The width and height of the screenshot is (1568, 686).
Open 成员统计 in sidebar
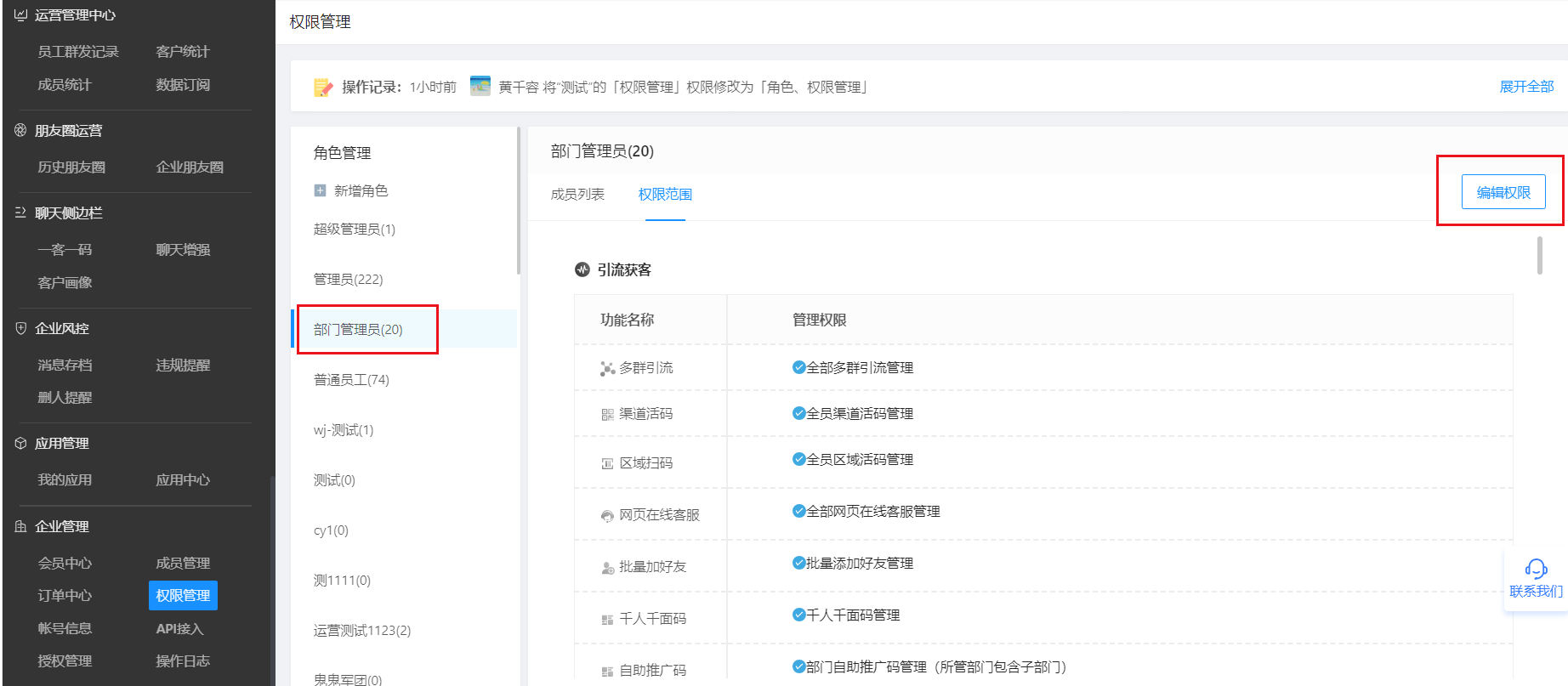[65, 84]
